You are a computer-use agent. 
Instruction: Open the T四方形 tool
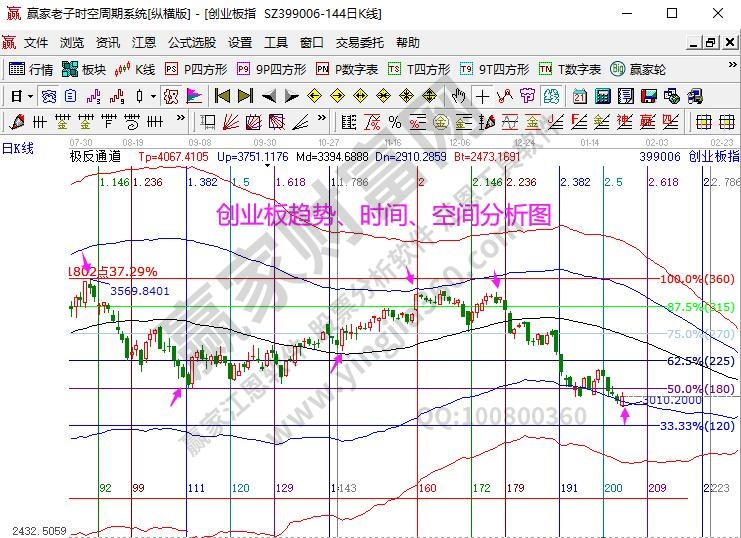[419, 69]
